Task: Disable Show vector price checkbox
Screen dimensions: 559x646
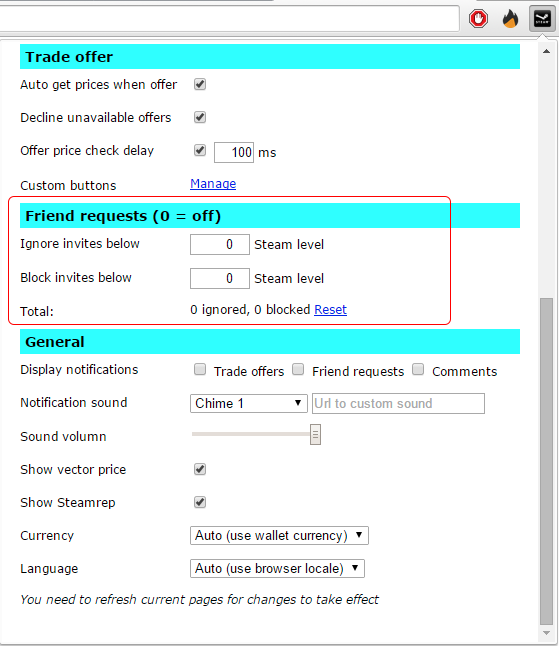Action: click(200, 469)
